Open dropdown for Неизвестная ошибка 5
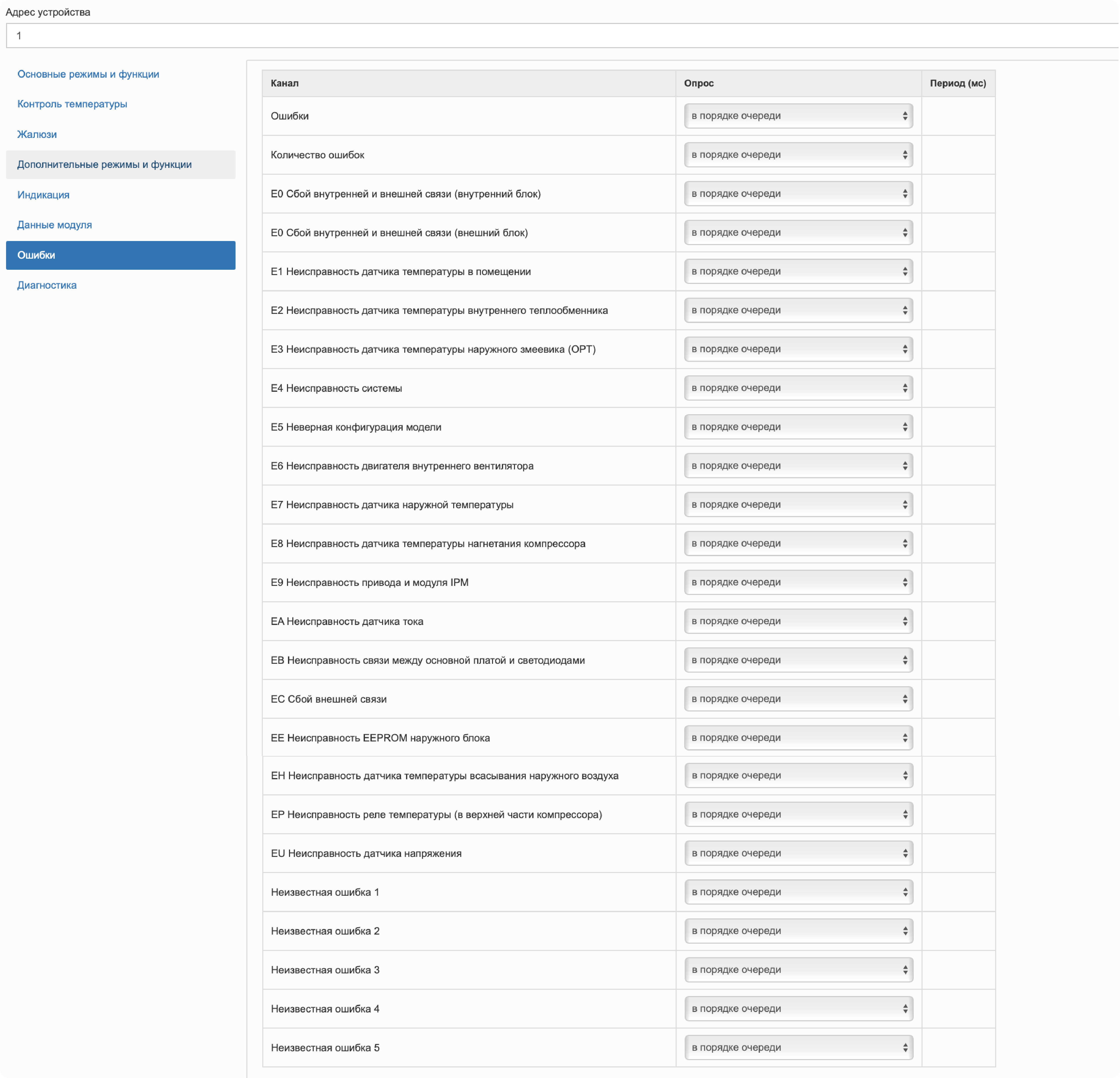1120x1078 pixels. coord(798,1047)
